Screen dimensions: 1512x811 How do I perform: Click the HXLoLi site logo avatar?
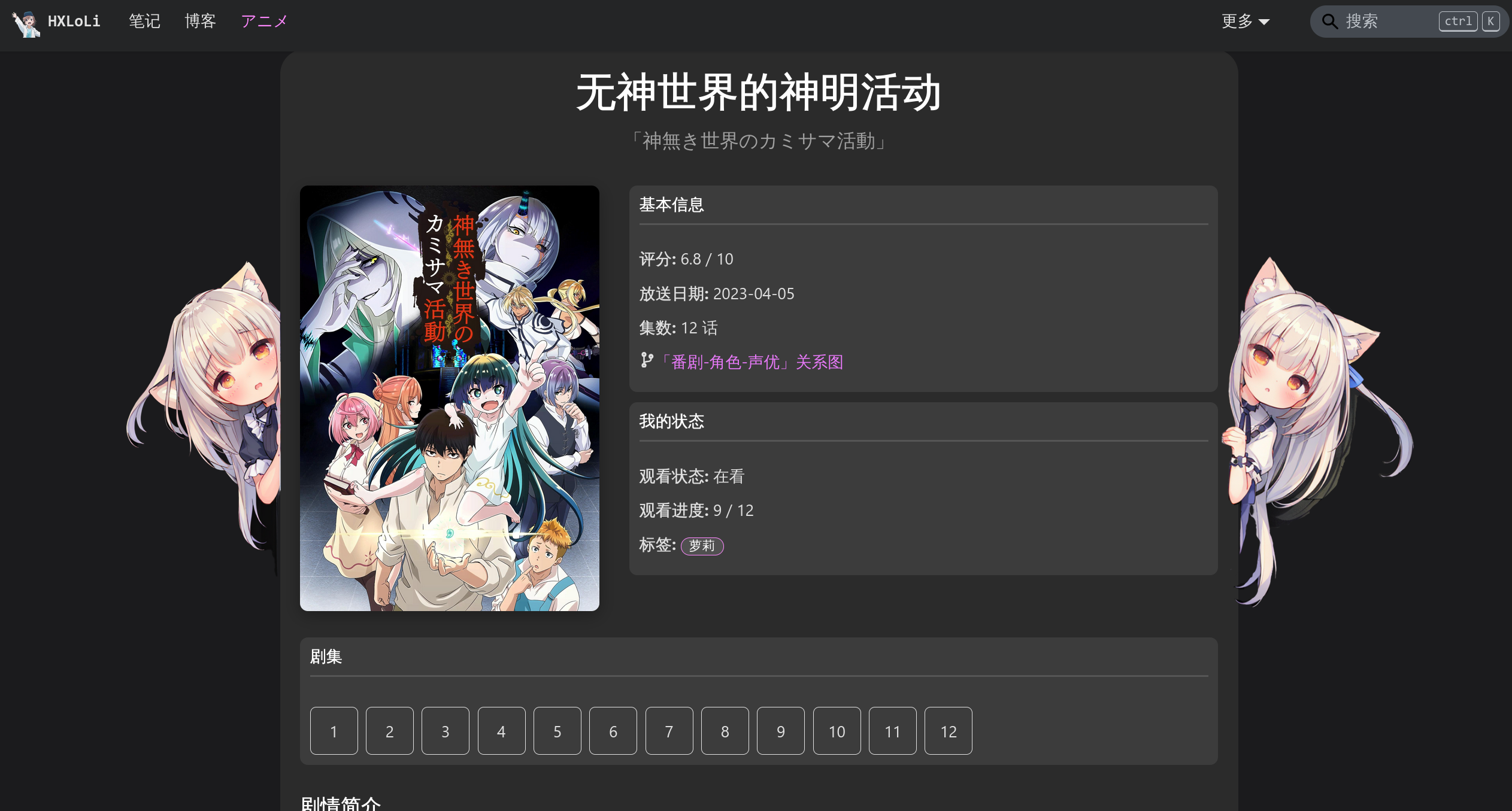click(26, 22)
